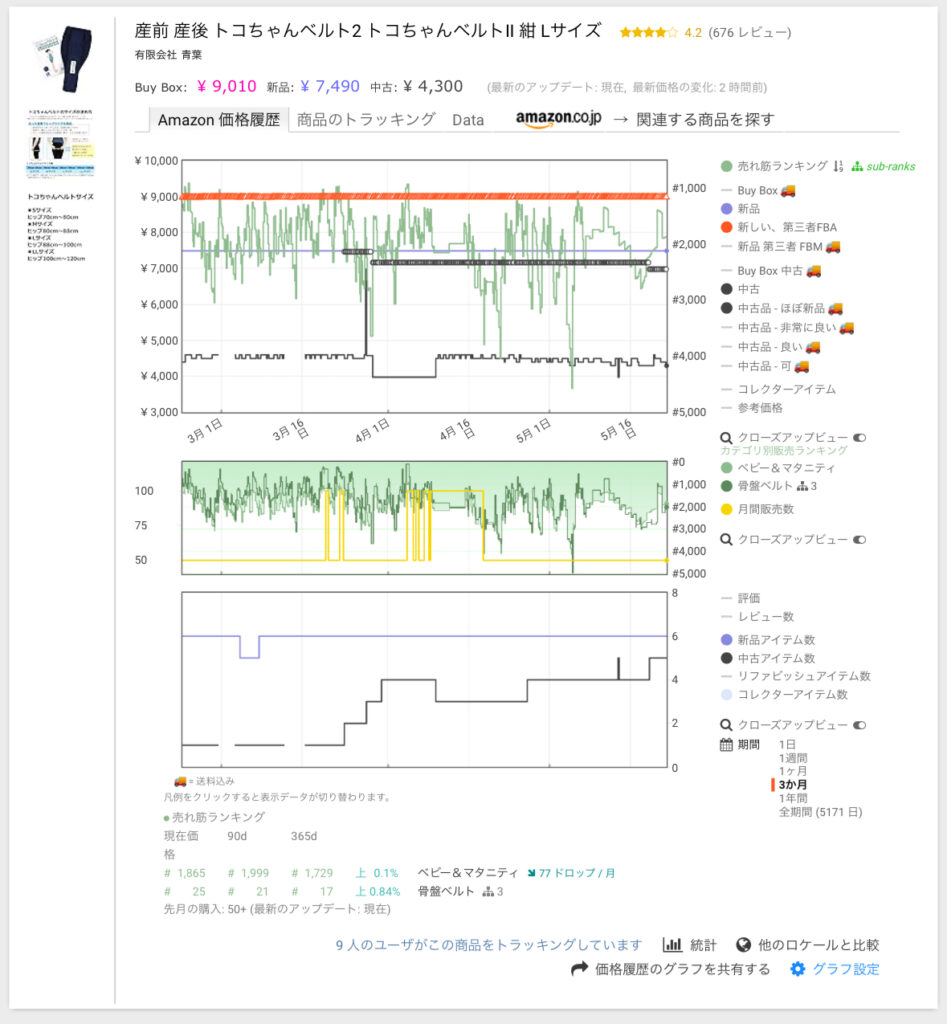
Task: Click the 77 ドロップ / 月 link
Action: click(571, 873)
